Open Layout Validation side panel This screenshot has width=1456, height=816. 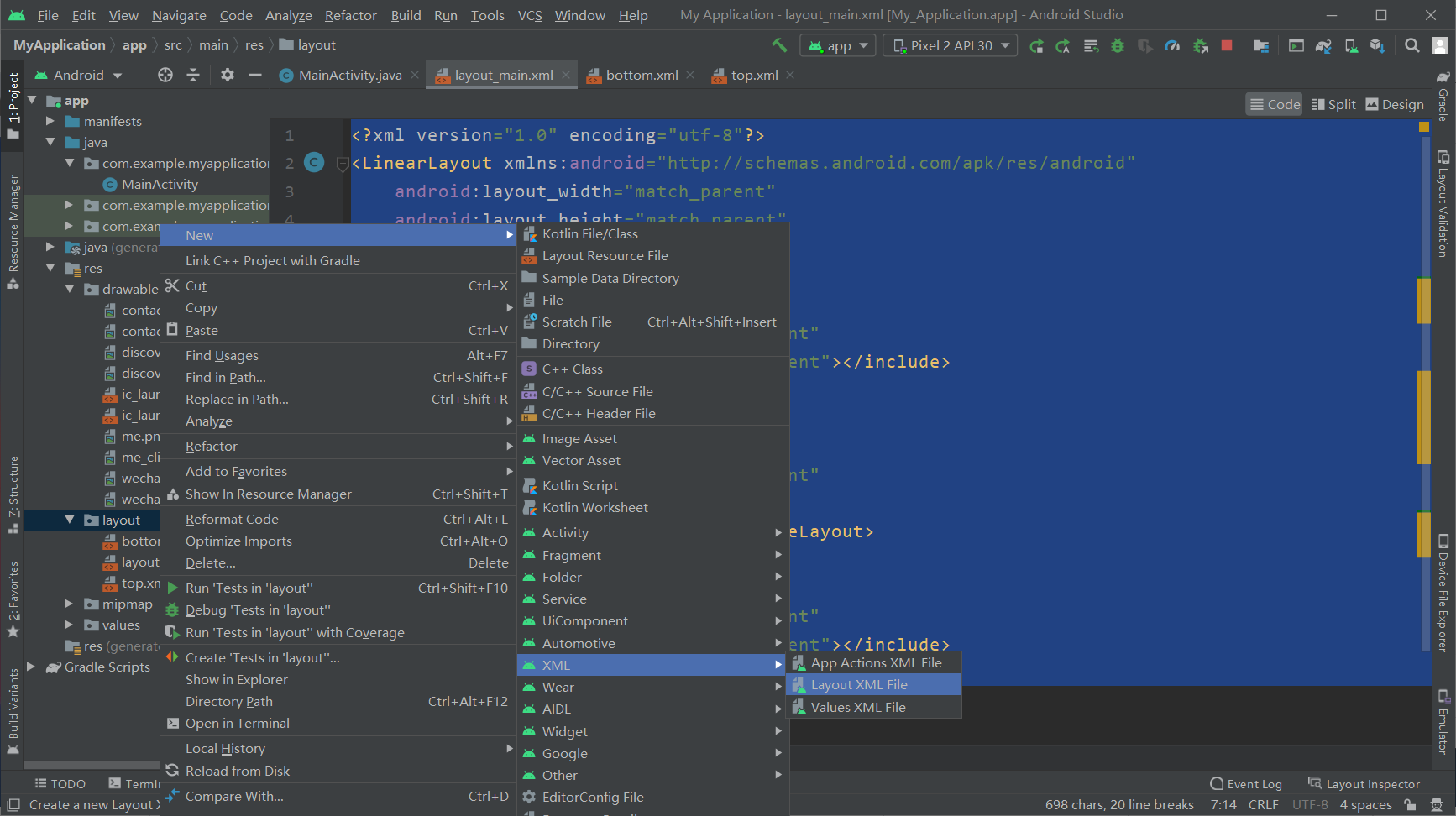click(1443, 203)
